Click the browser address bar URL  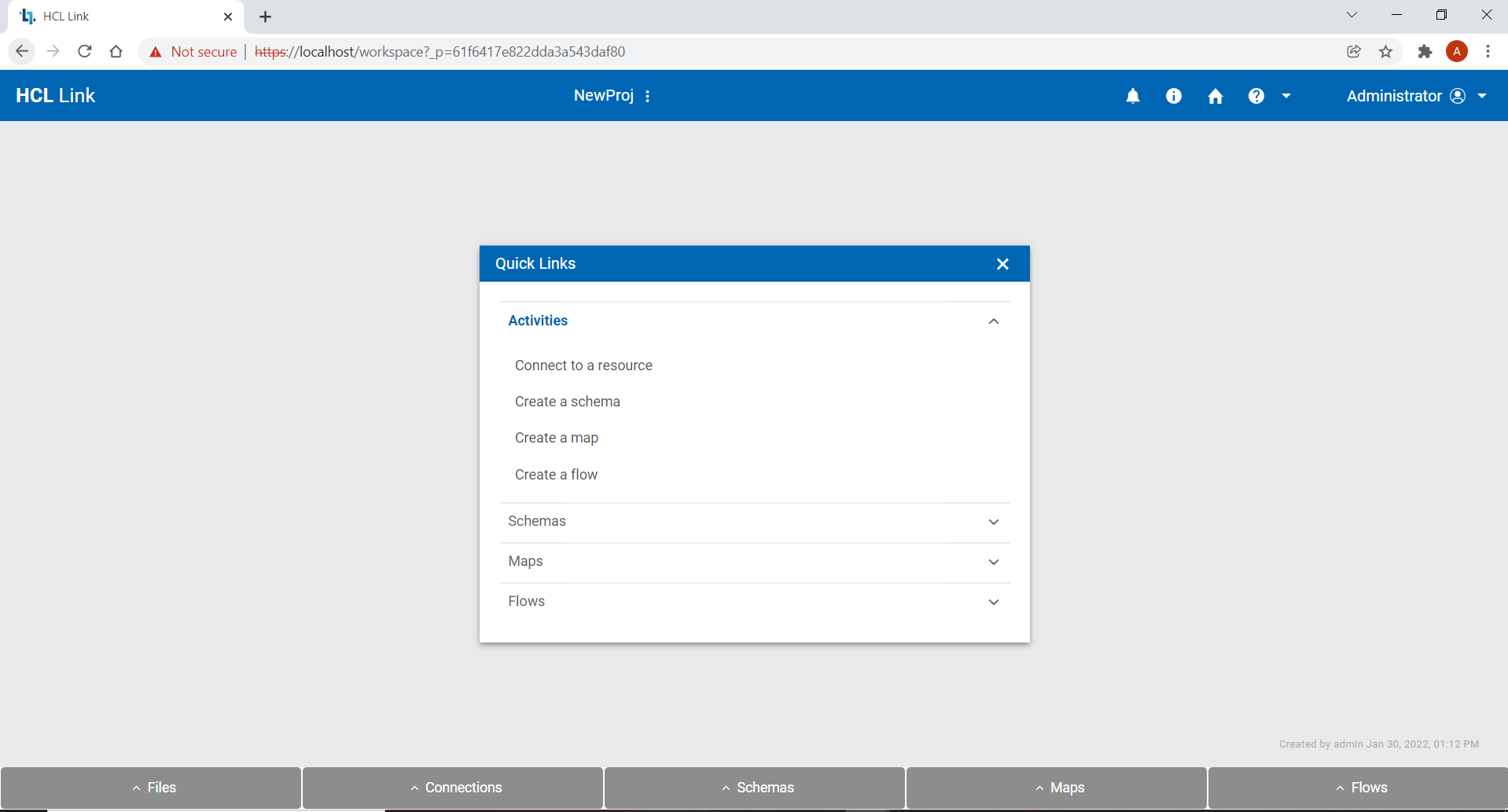point(440,51)
